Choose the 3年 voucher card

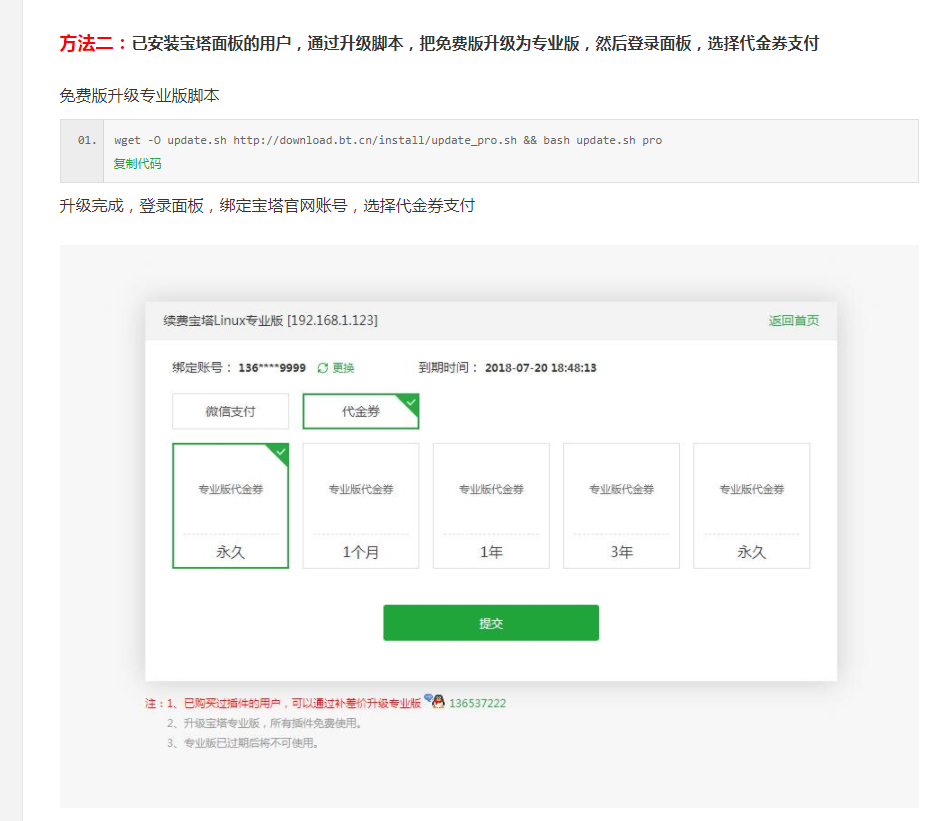coord(621,506)
